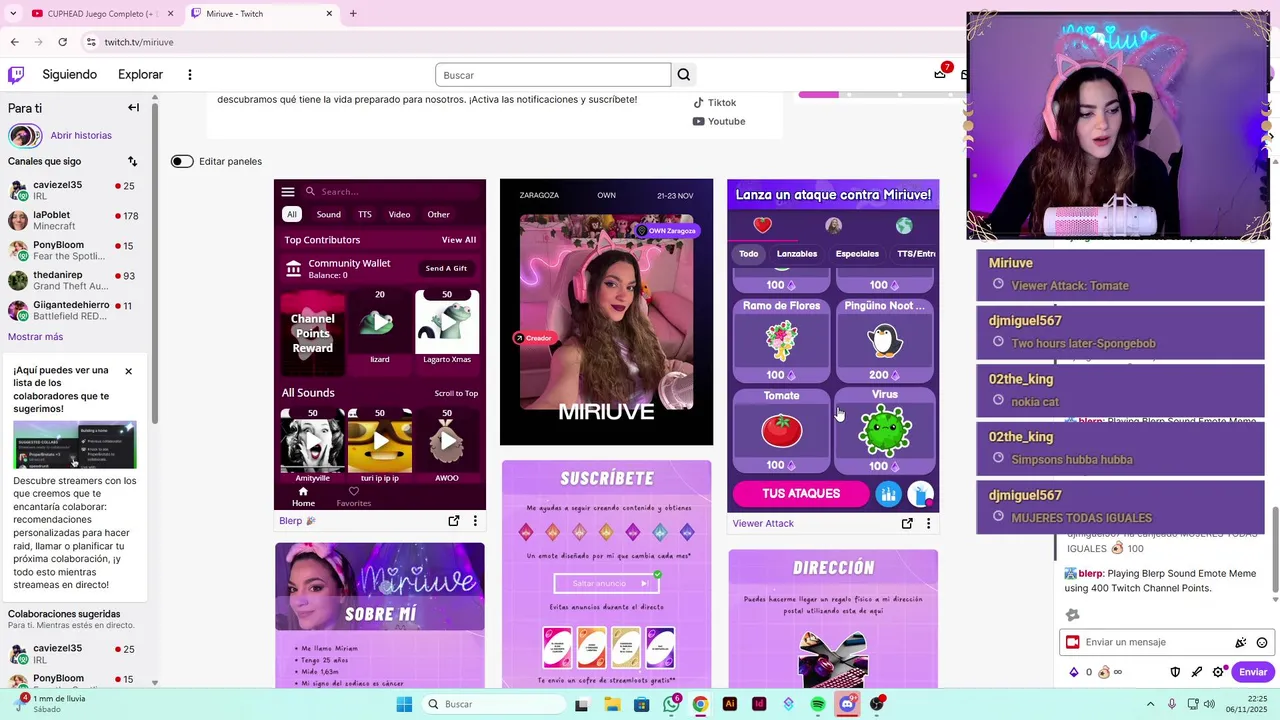This screenshot has height=720, width=1280.
Task: Pop out the Viewer Attack panel
Action: [x=907, y=523]
